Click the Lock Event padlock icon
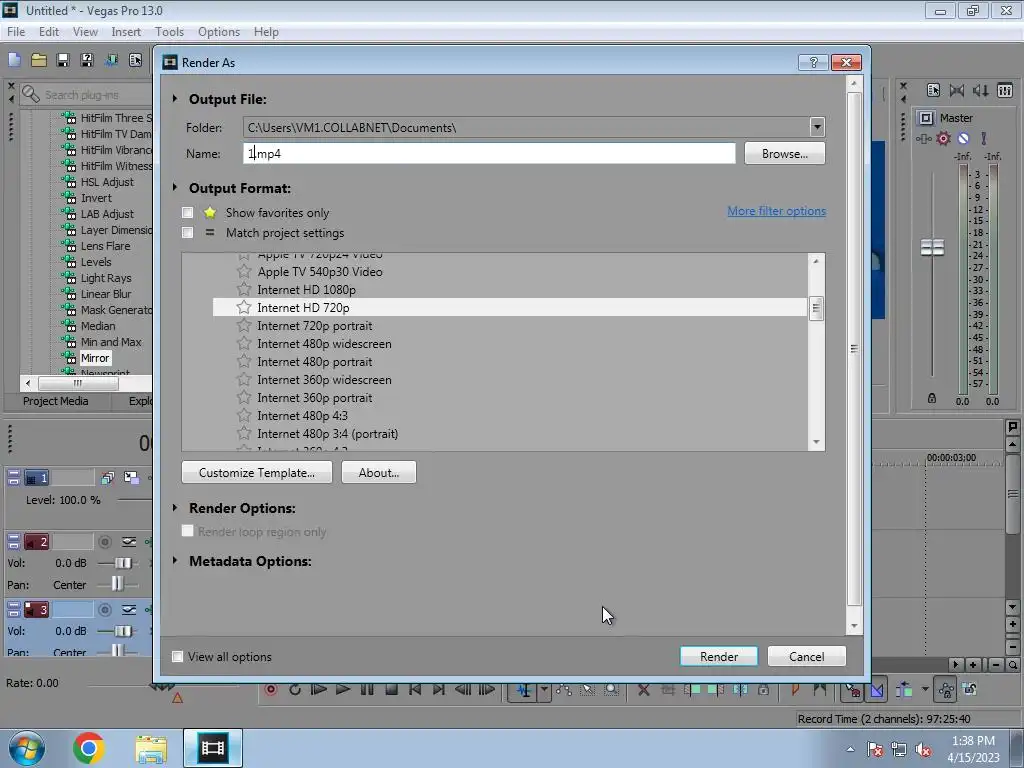The height and width of the screenshot is (768, 1024). pyautogui.click(x=763, y=689)
